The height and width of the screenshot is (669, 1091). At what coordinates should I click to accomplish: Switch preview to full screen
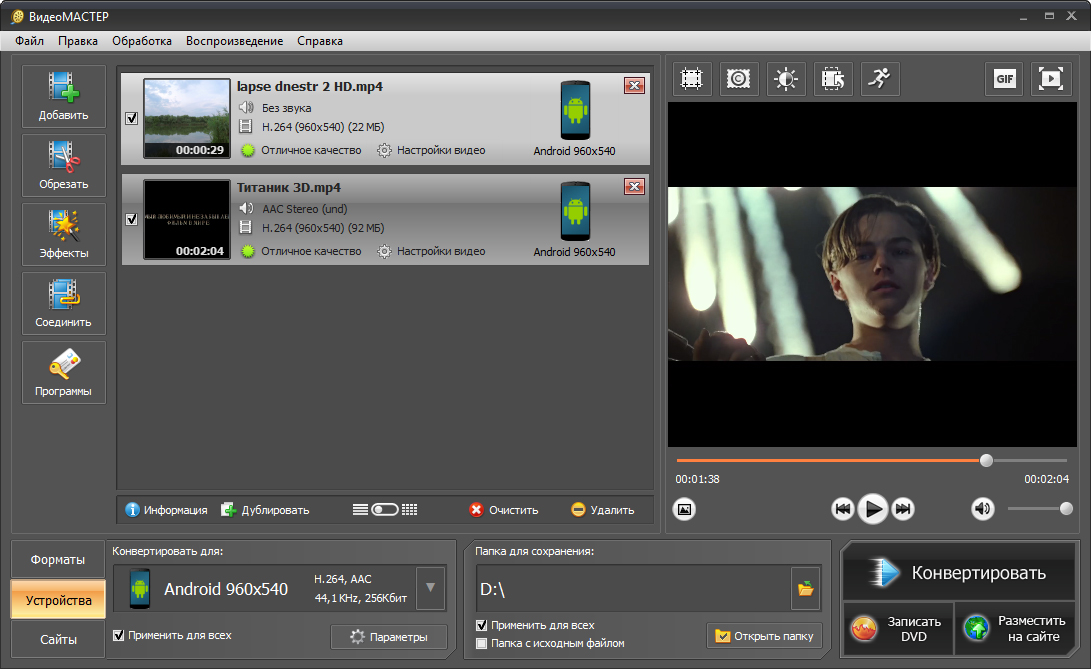point(1051,79)
